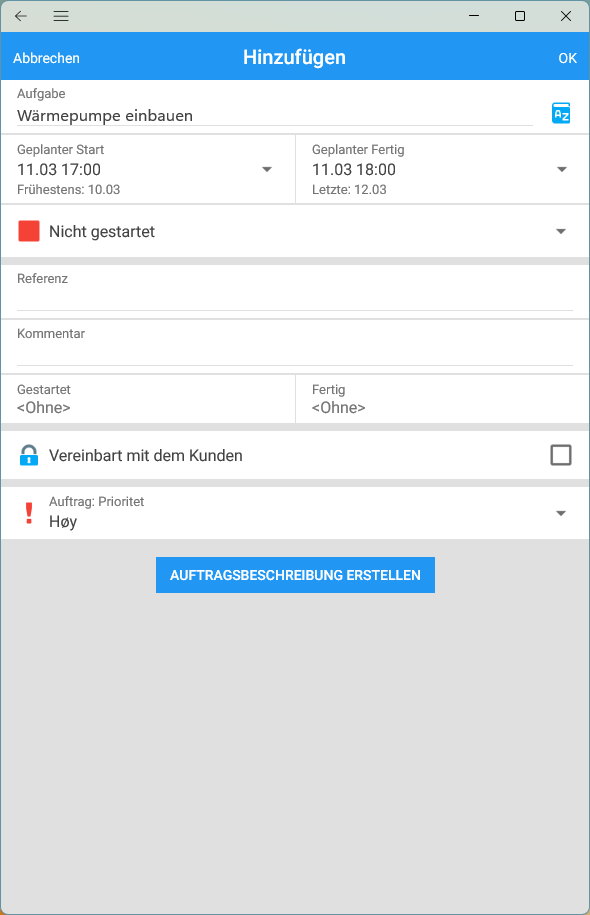Click the red Nicht gestartet status square
This screenshot has height=915, width=590.
tap(29, 231)
